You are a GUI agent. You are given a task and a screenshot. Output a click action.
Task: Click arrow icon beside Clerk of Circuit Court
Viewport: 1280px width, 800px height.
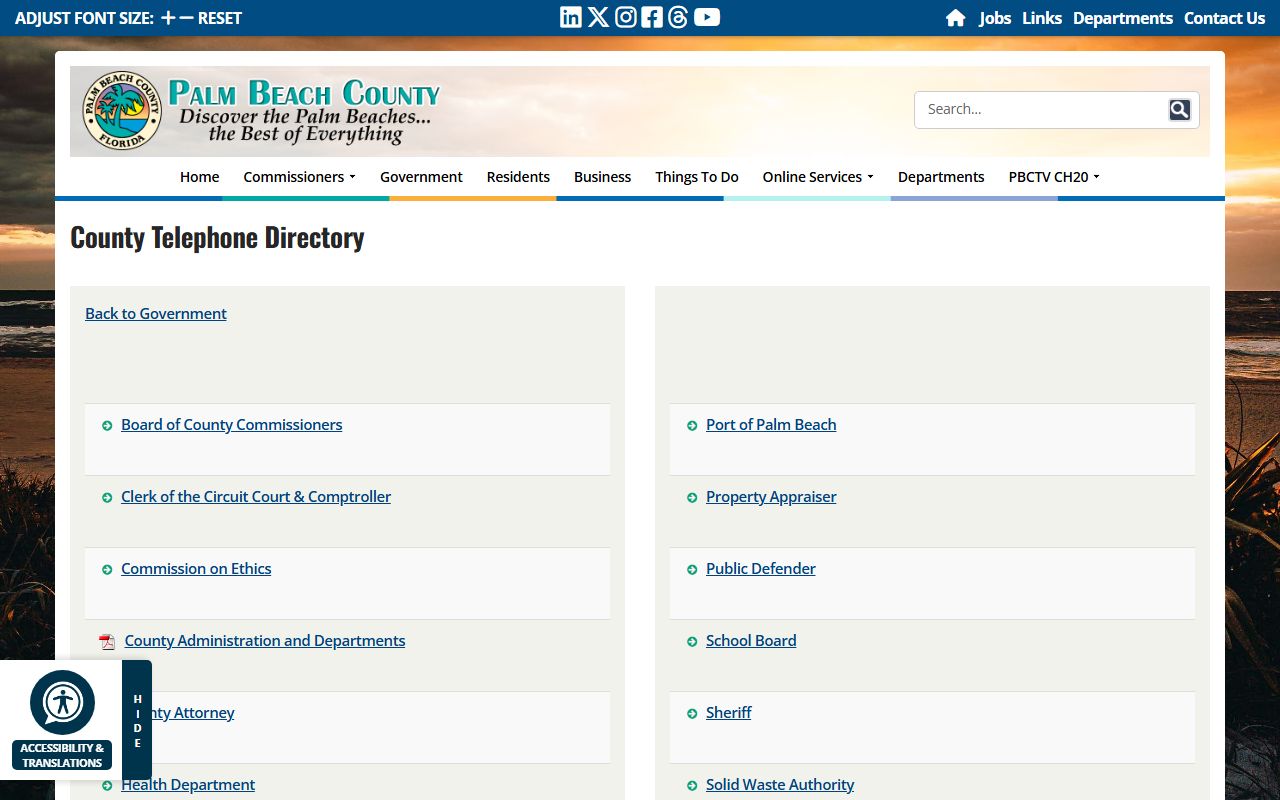pyautogui.click(x=107, y=498)
